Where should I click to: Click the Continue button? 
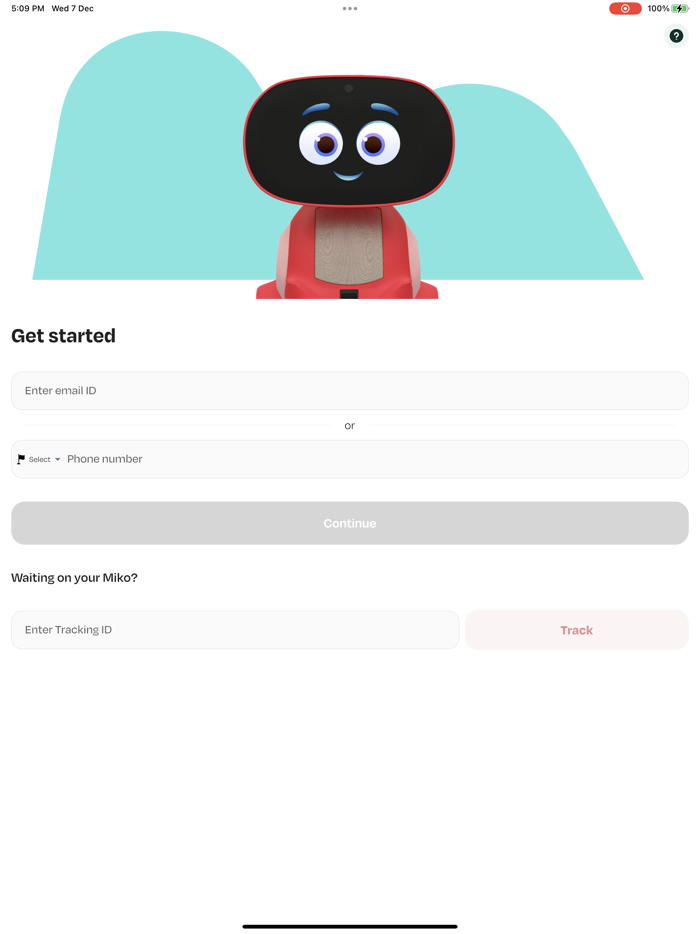click(350, 523)
